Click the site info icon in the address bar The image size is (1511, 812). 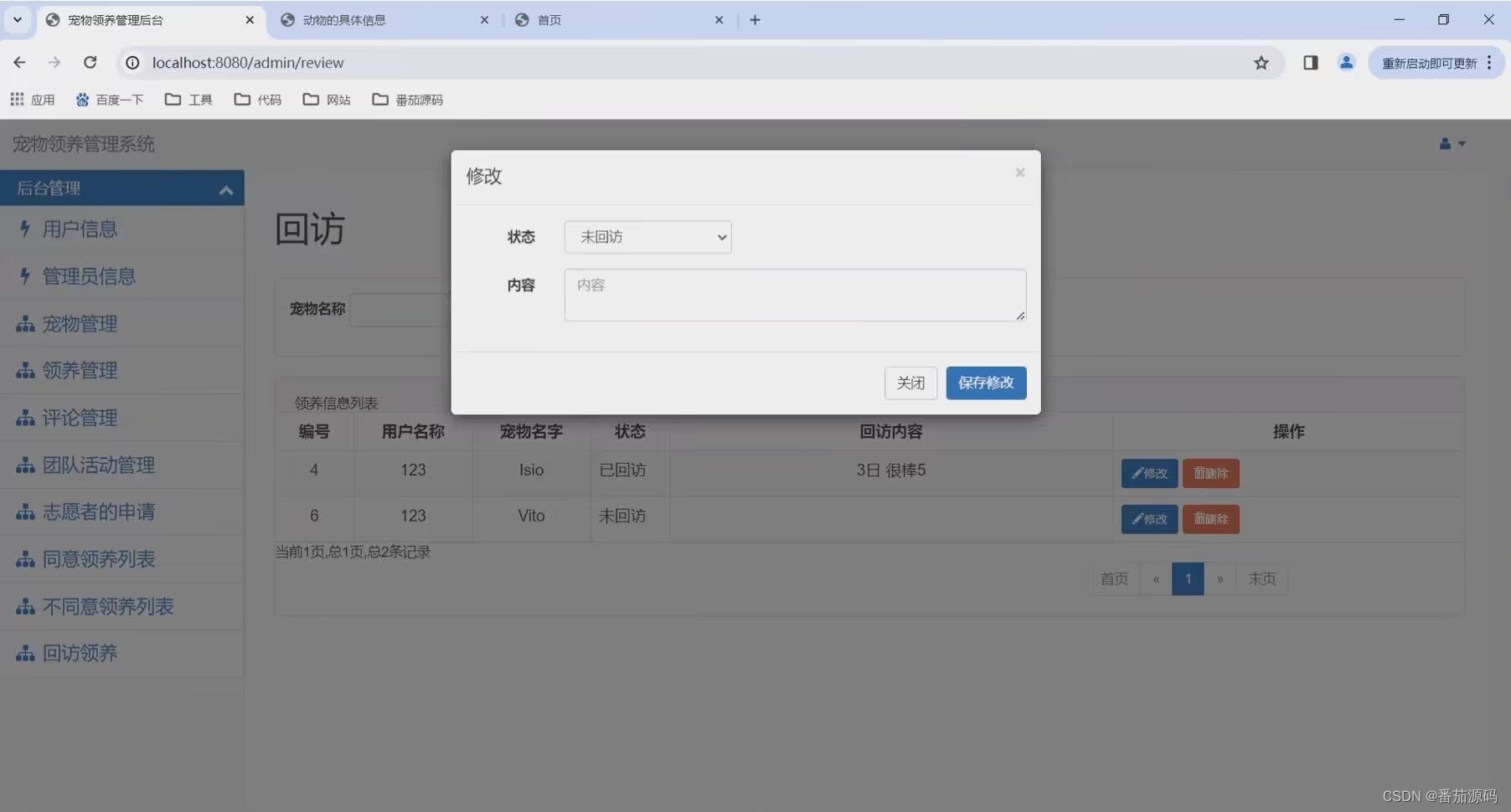pos(132,63)
